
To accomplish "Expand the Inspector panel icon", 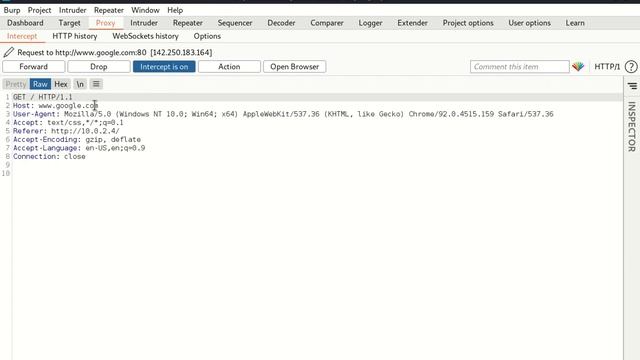I will point(632,86).
